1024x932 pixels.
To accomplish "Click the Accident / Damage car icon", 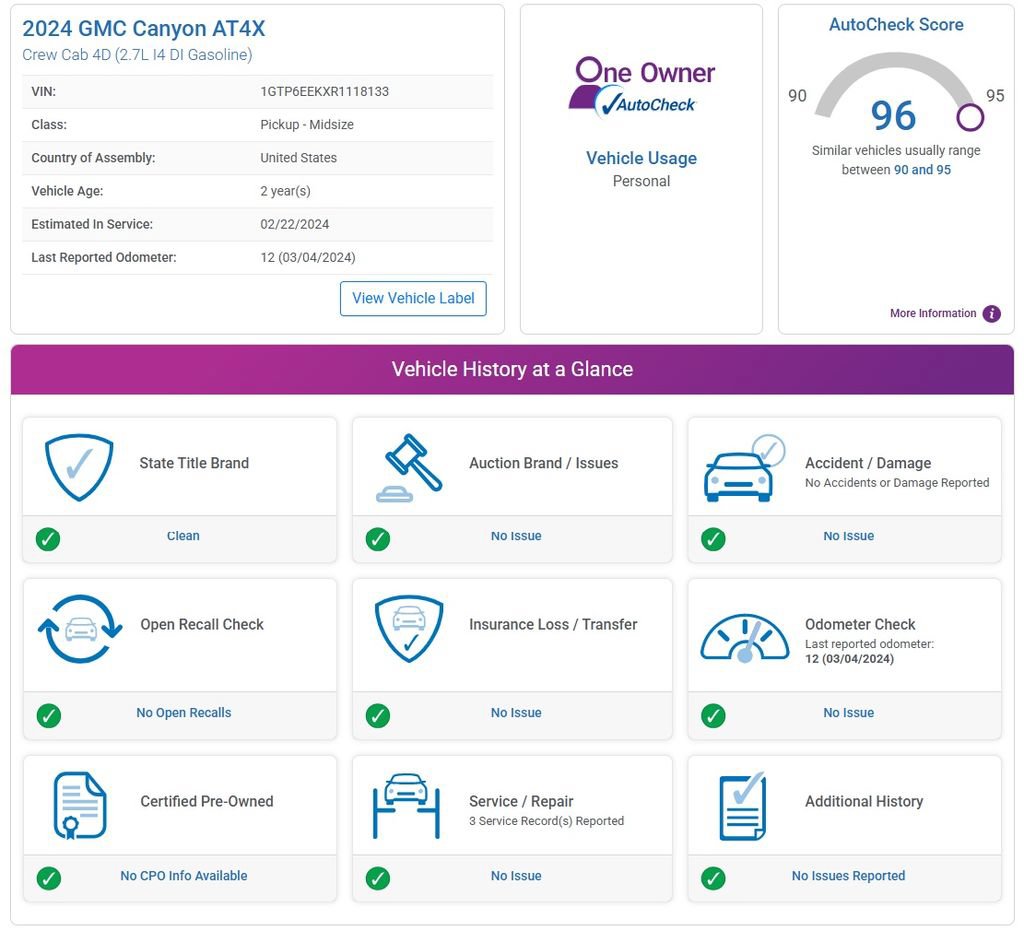I will click(x=744, y=468).
